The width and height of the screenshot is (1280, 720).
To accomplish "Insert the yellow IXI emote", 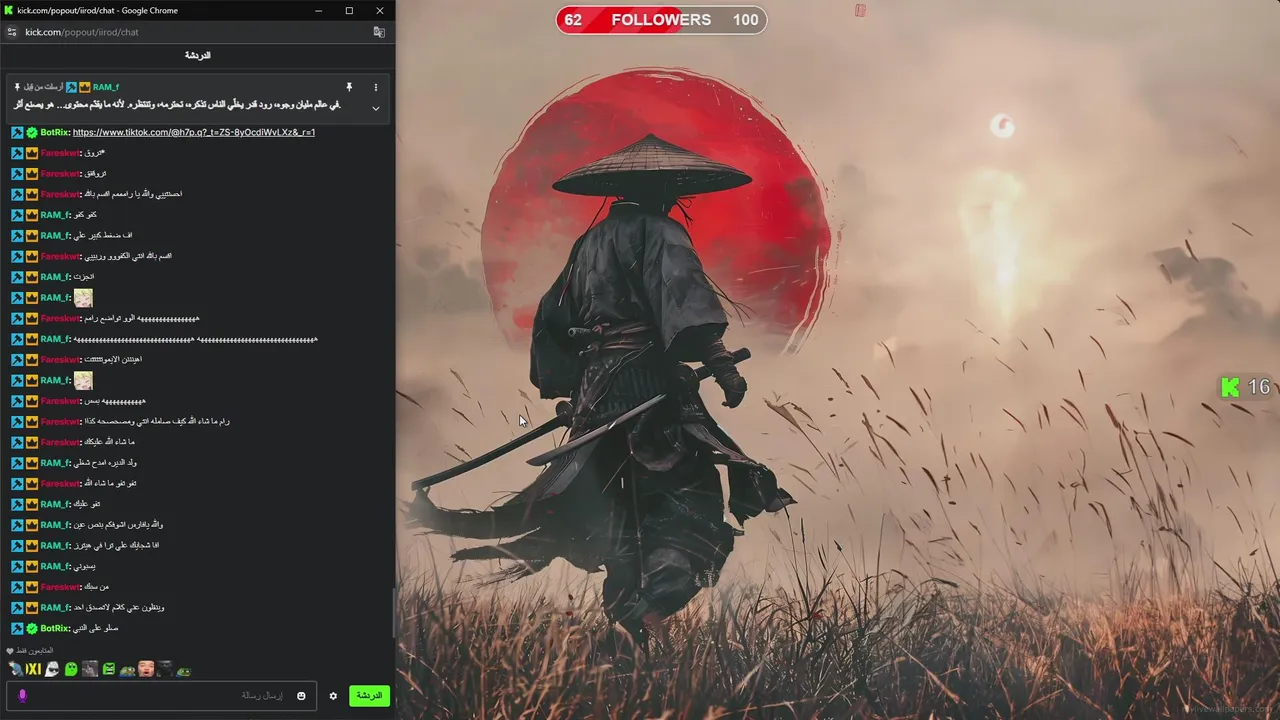I will point(33,669).
